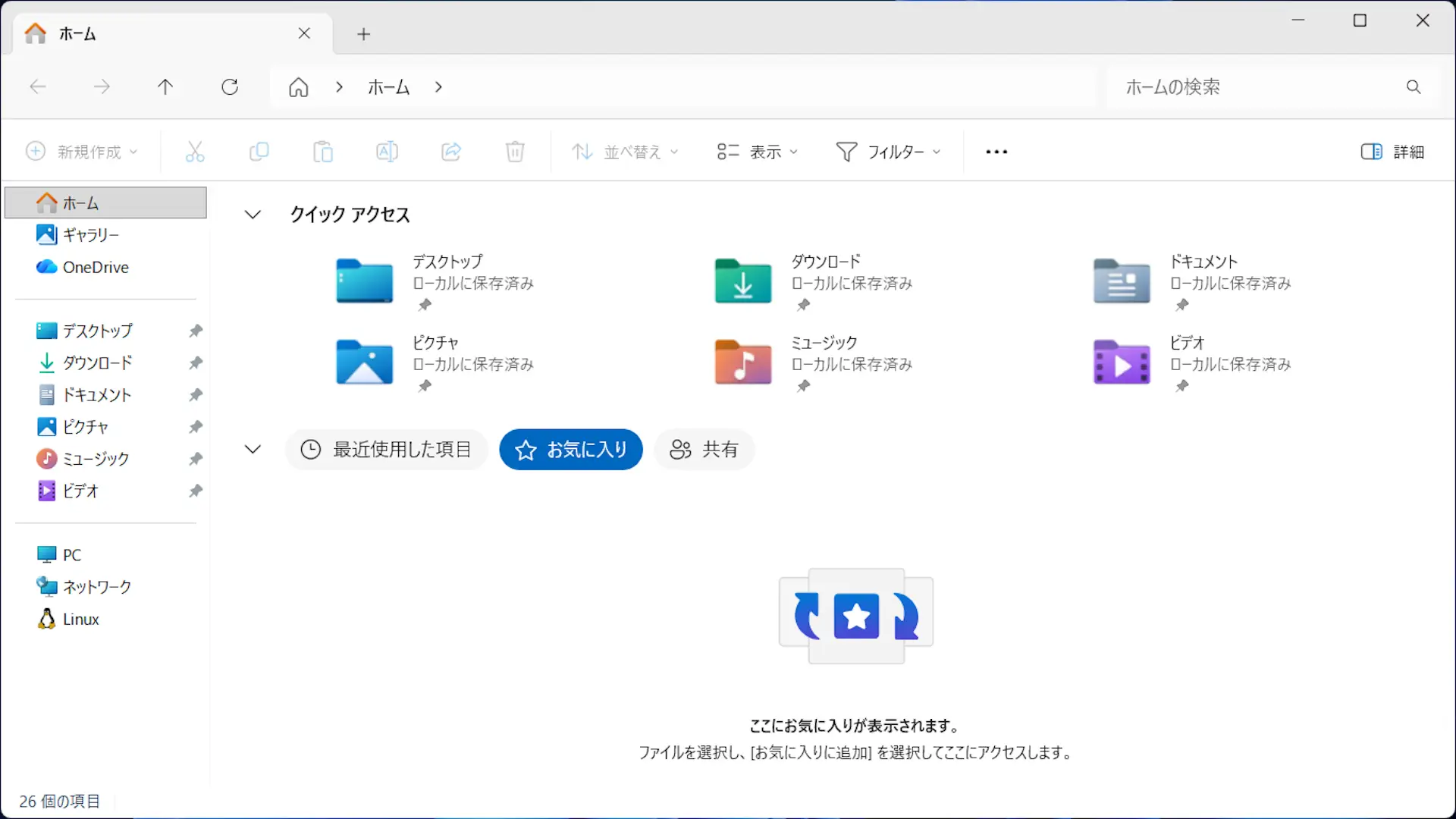Image resolution: width=1456 pixels, height=819 pixels.
Task: Click the Copy icon in toolbar
Action: click(259, 152)
